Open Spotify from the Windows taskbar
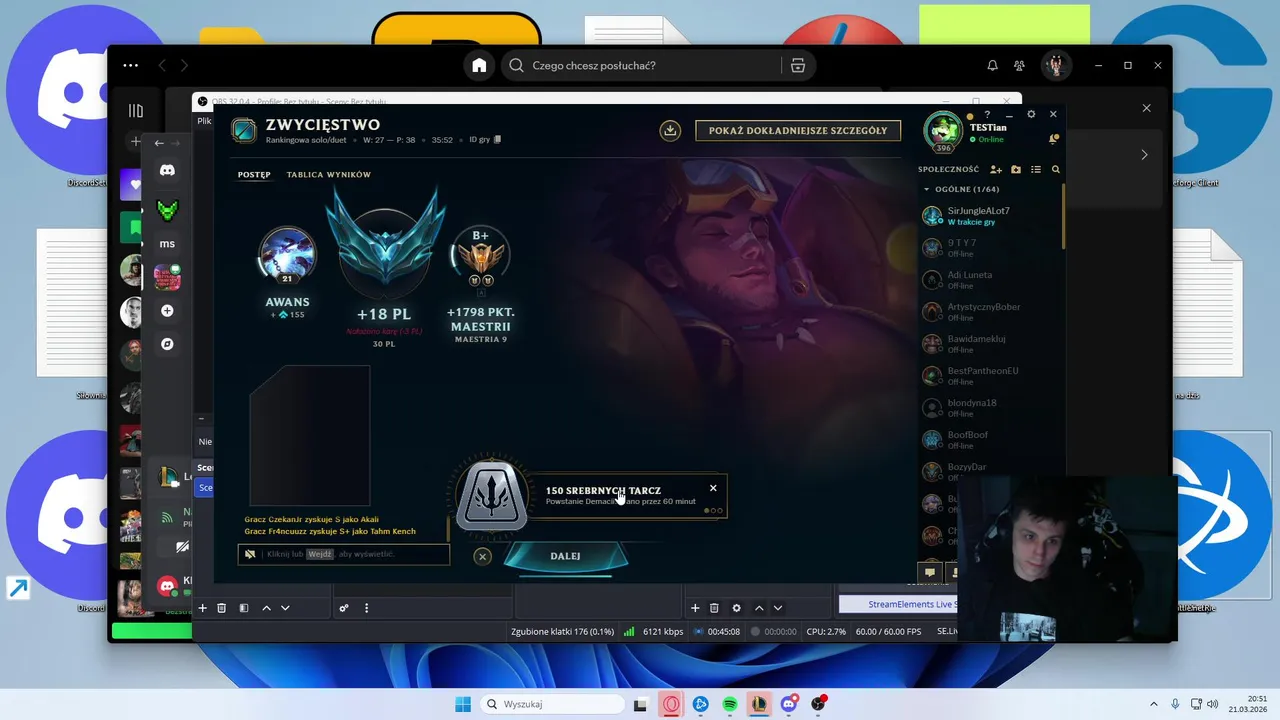This screenshot has width=1280, height=720. 730,704
